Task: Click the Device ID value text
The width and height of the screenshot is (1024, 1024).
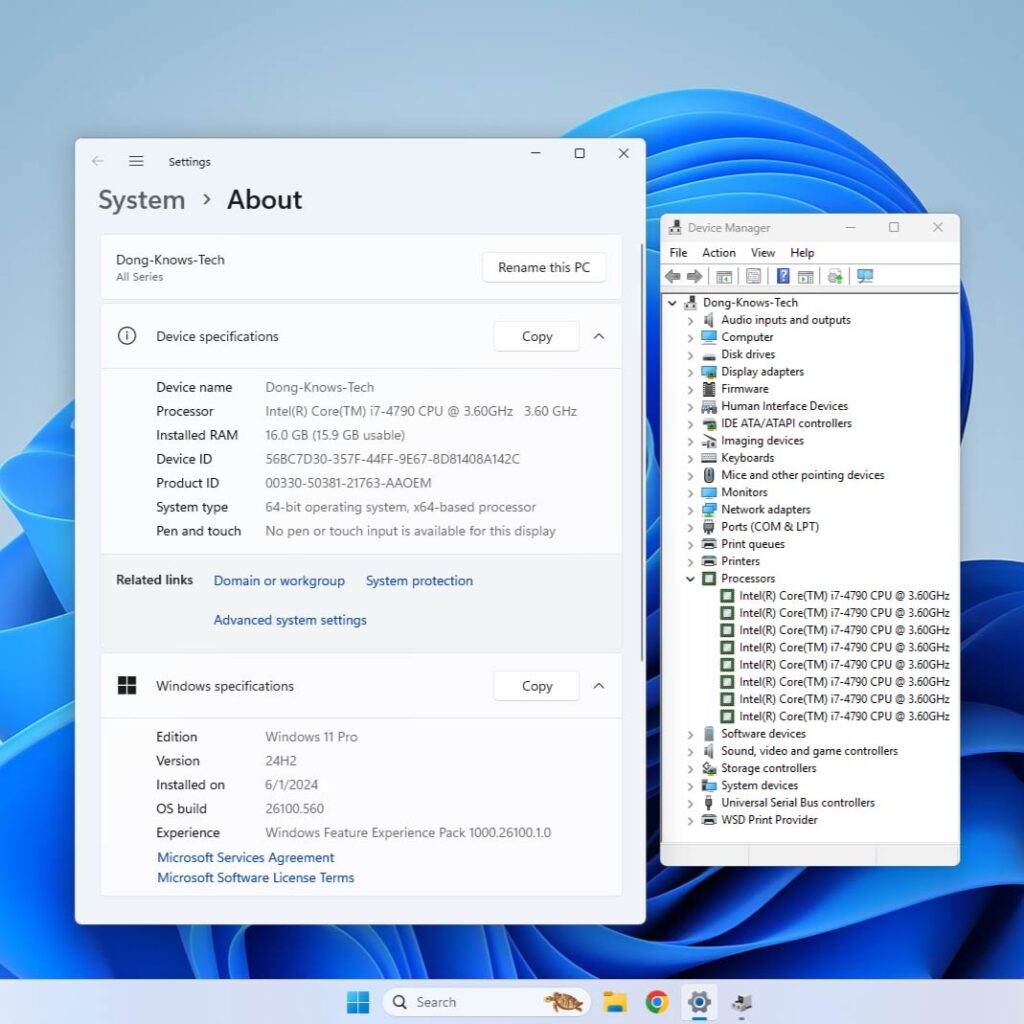Action: (x=392, y=459)
